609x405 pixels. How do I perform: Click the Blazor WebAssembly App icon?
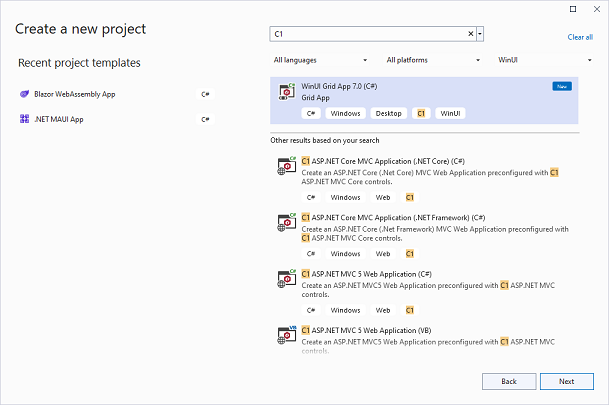pos(24,94)
